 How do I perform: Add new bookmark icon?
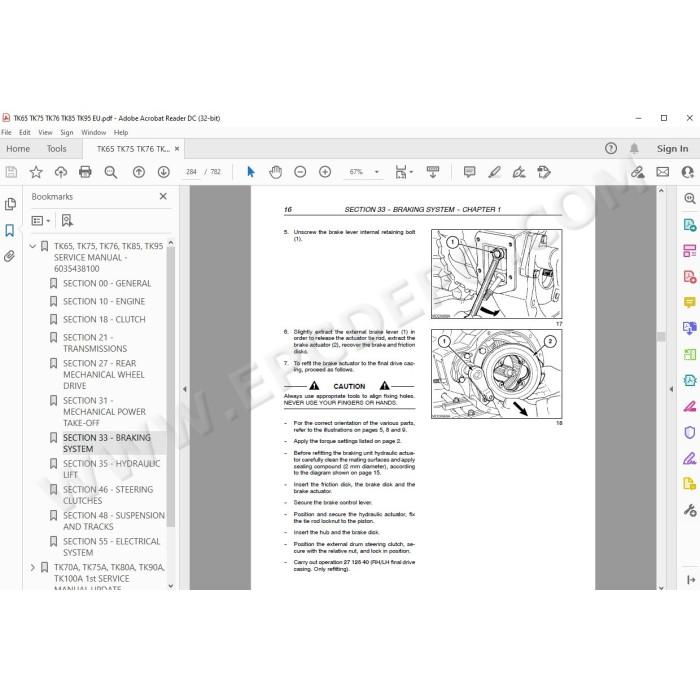(67, 221)
